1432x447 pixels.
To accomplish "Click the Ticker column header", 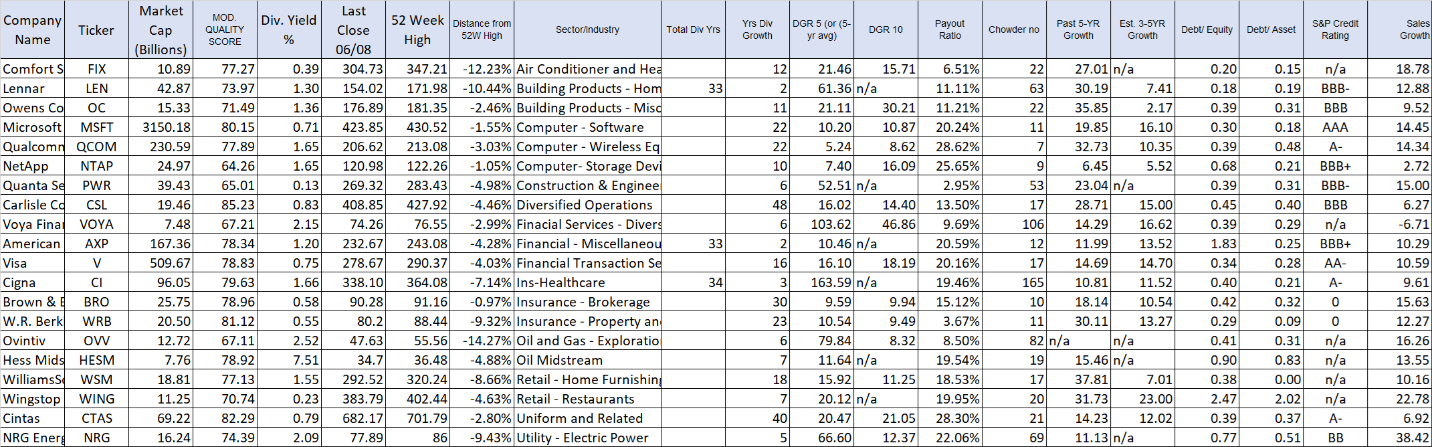I will point(97,30).
